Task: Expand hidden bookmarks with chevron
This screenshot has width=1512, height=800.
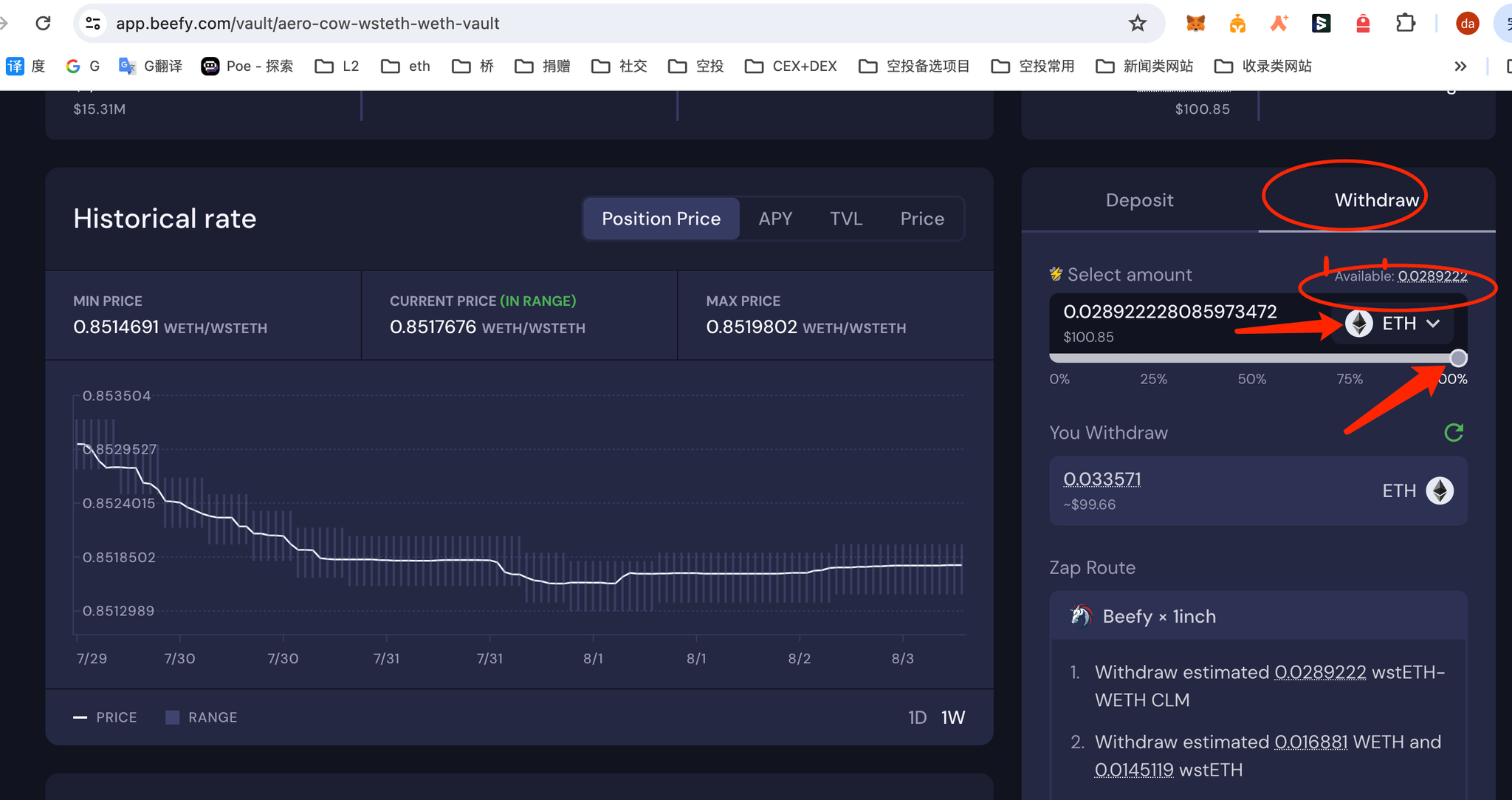Action: pyautogui.click(x=1460, y=66)
